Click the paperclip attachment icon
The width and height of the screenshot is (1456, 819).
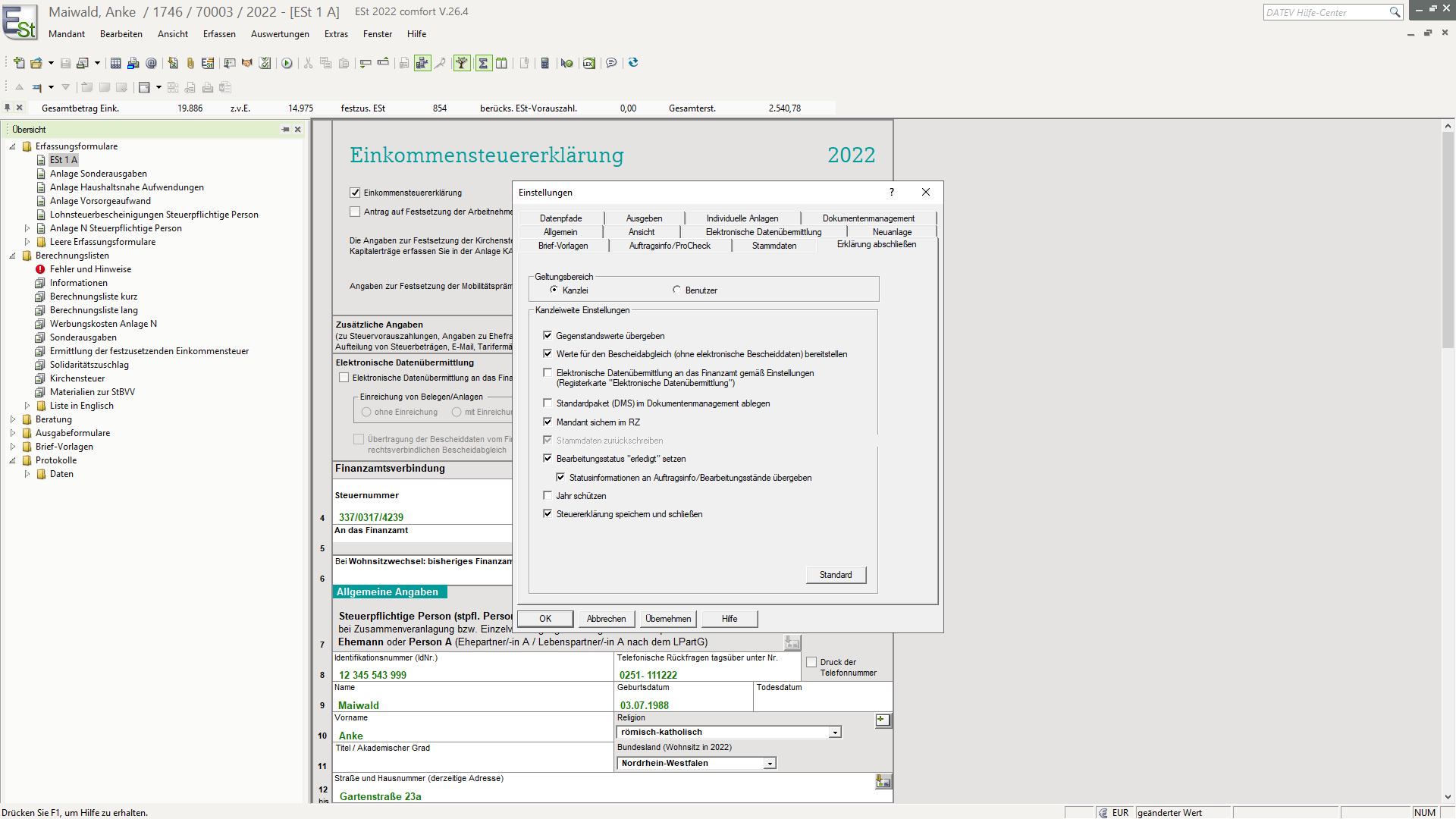click(190, 63)
